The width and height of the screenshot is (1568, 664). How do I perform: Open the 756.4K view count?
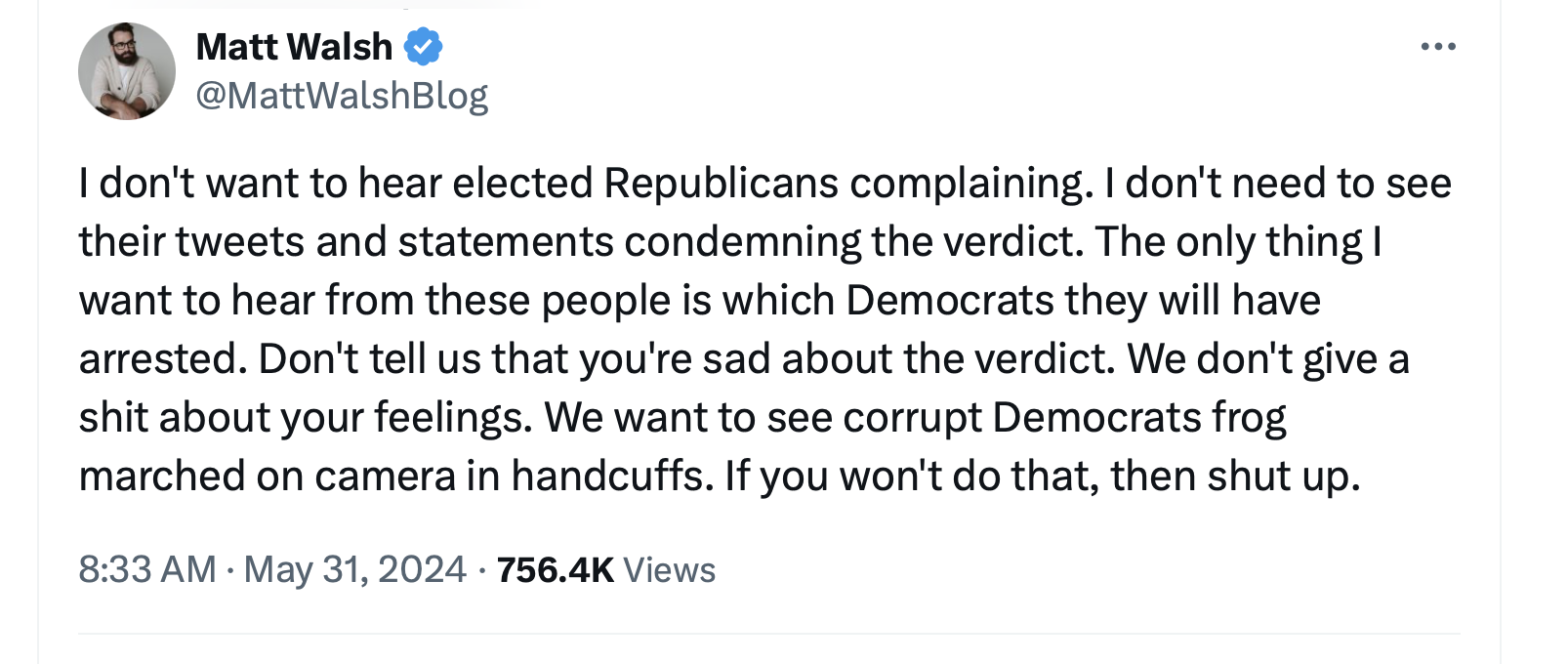click(x=555, y=569)
